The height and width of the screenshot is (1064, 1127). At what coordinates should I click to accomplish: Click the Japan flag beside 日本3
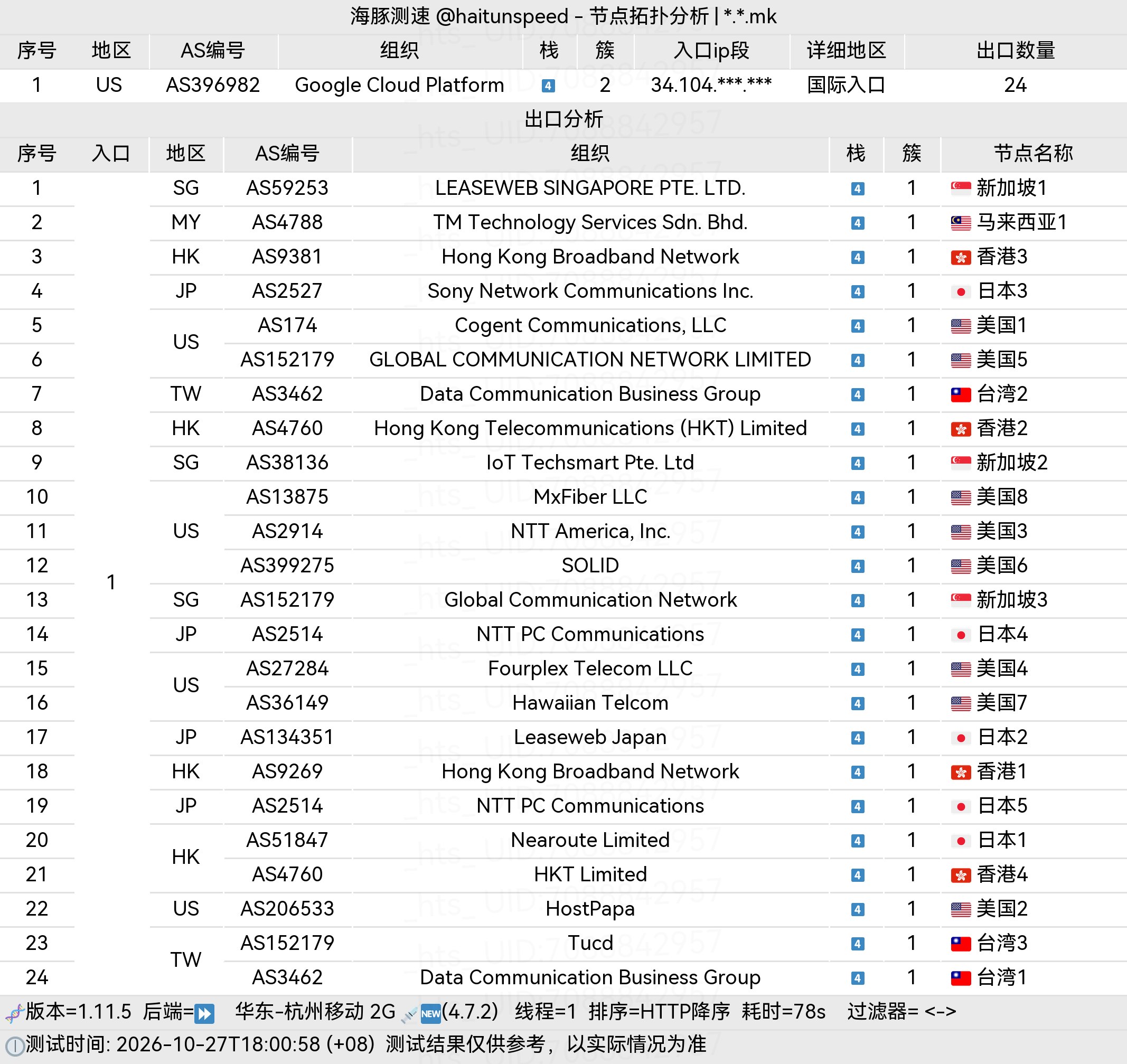[960, 291]
